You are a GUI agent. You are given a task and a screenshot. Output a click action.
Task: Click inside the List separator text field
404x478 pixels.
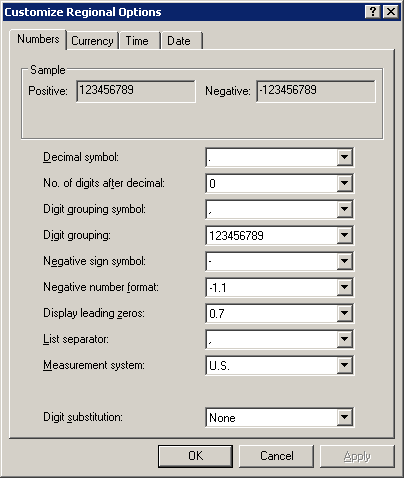(272, 339)
